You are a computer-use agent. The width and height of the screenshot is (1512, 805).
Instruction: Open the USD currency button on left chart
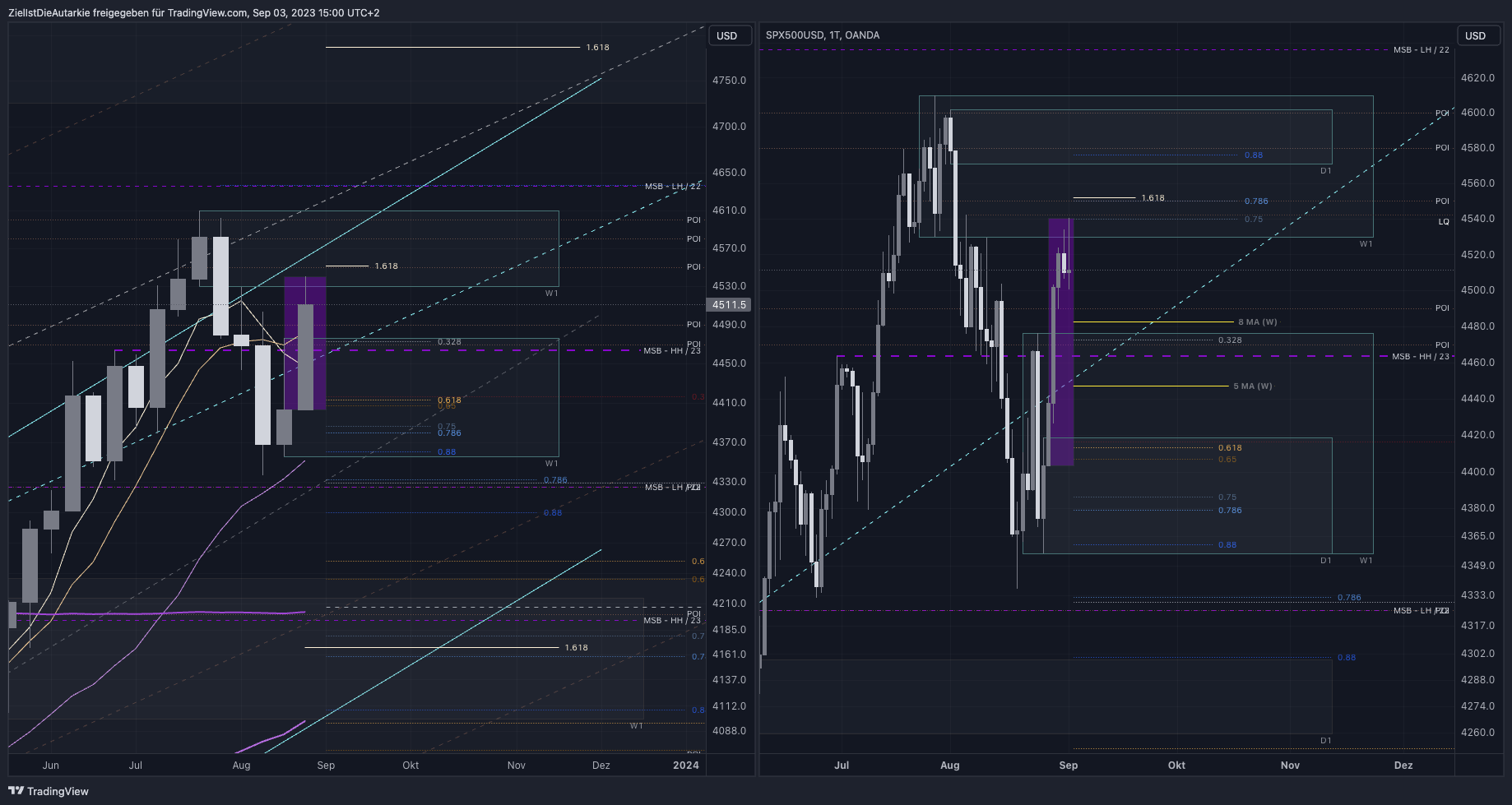(730, 35)
